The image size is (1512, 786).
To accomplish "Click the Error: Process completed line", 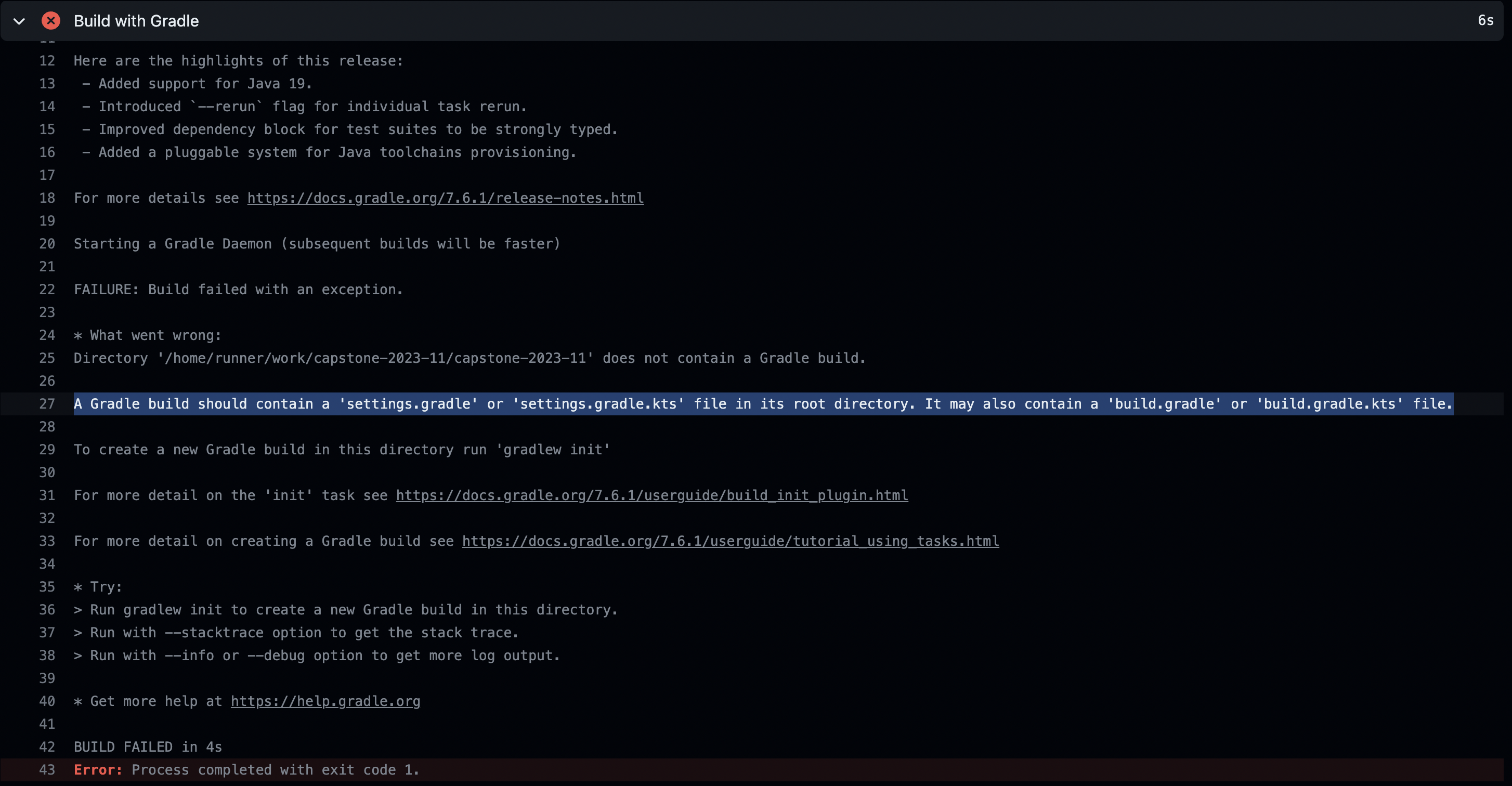I will tap(246, 769).
